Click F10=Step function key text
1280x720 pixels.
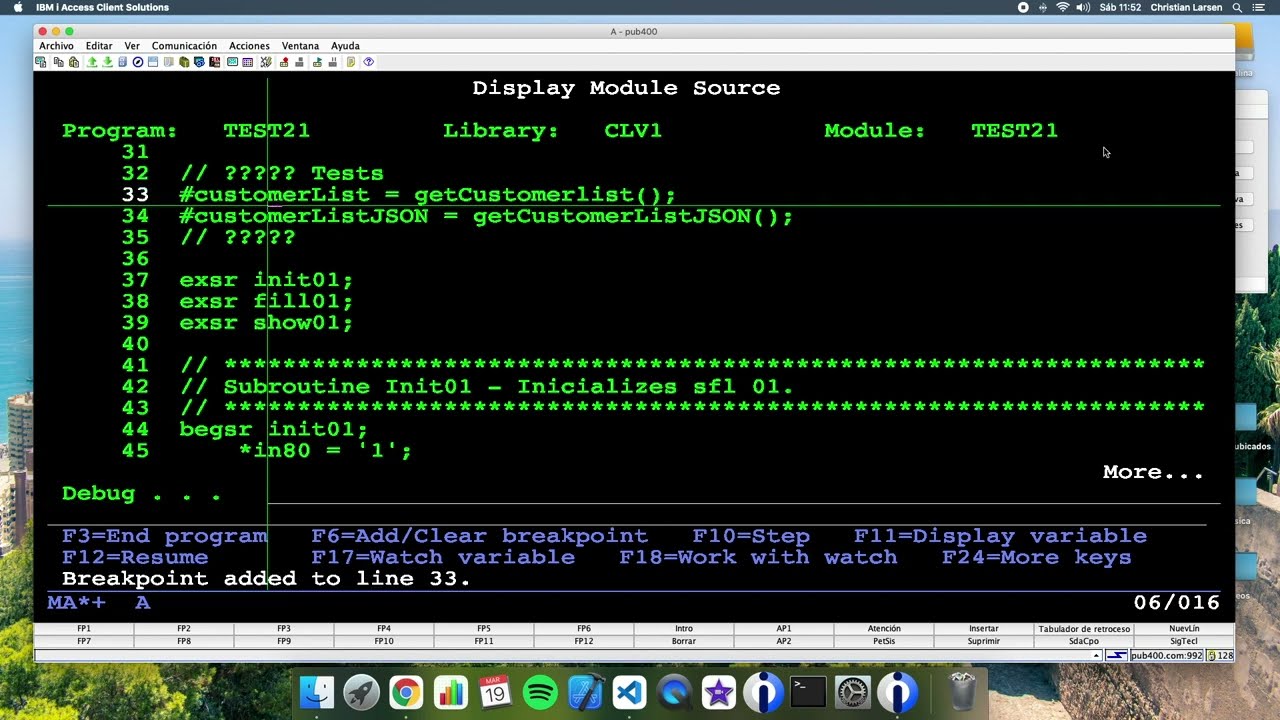(751, 536)
